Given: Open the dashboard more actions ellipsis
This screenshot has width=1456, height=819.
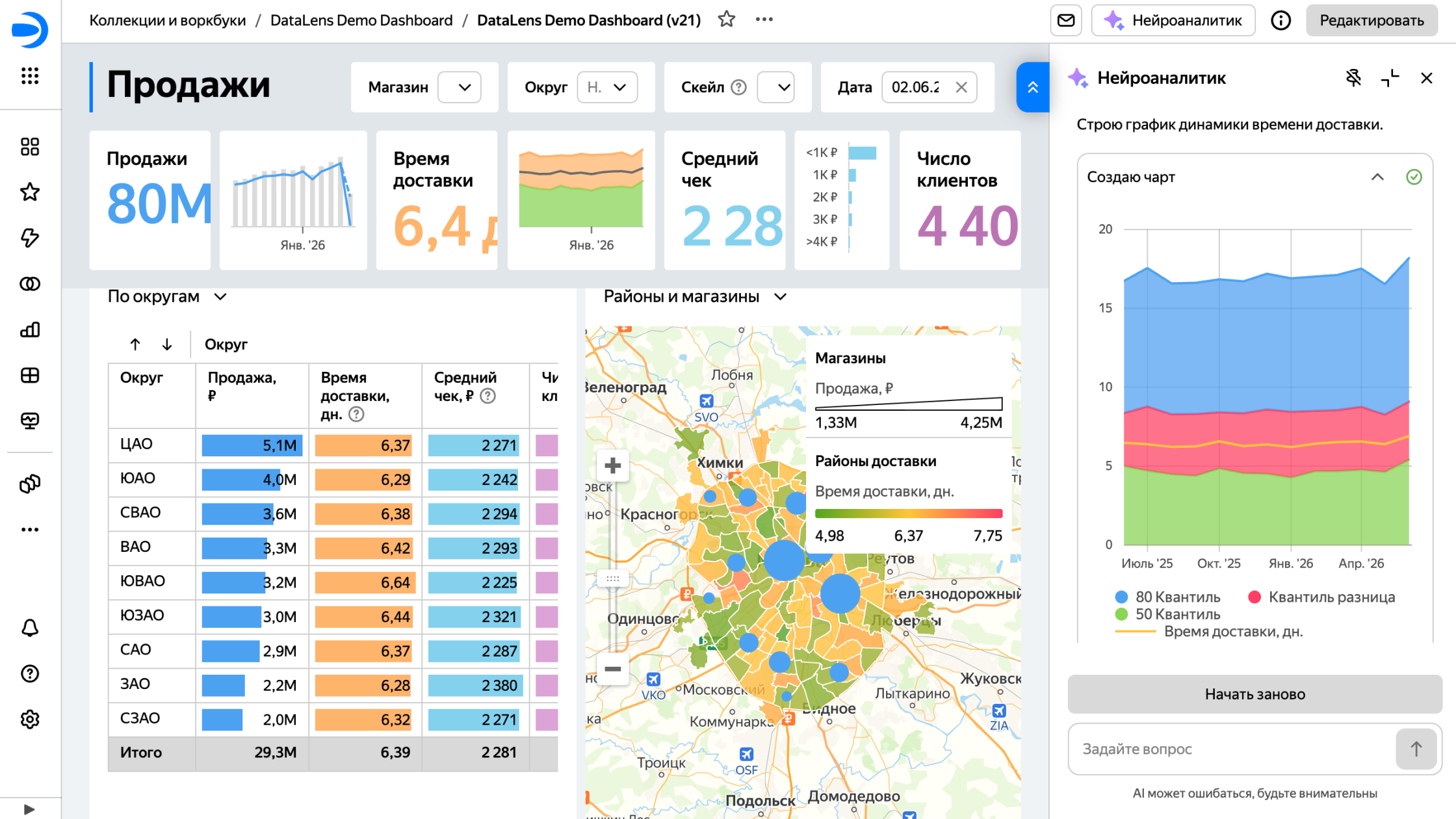Looking at the screenshot, I should [764, 19].
